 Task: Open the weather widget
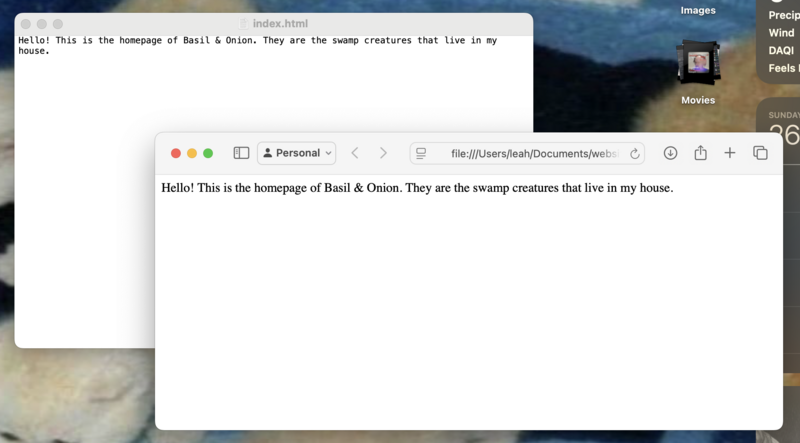(x=780, y=40)
